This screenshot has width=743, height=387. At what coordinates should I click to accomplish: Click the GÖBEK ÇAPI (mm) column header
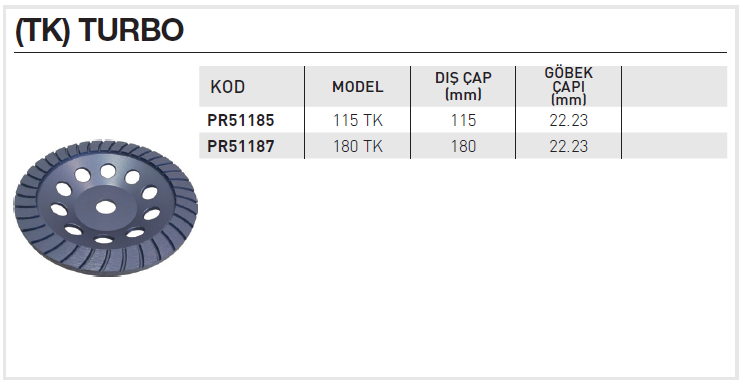569,86
